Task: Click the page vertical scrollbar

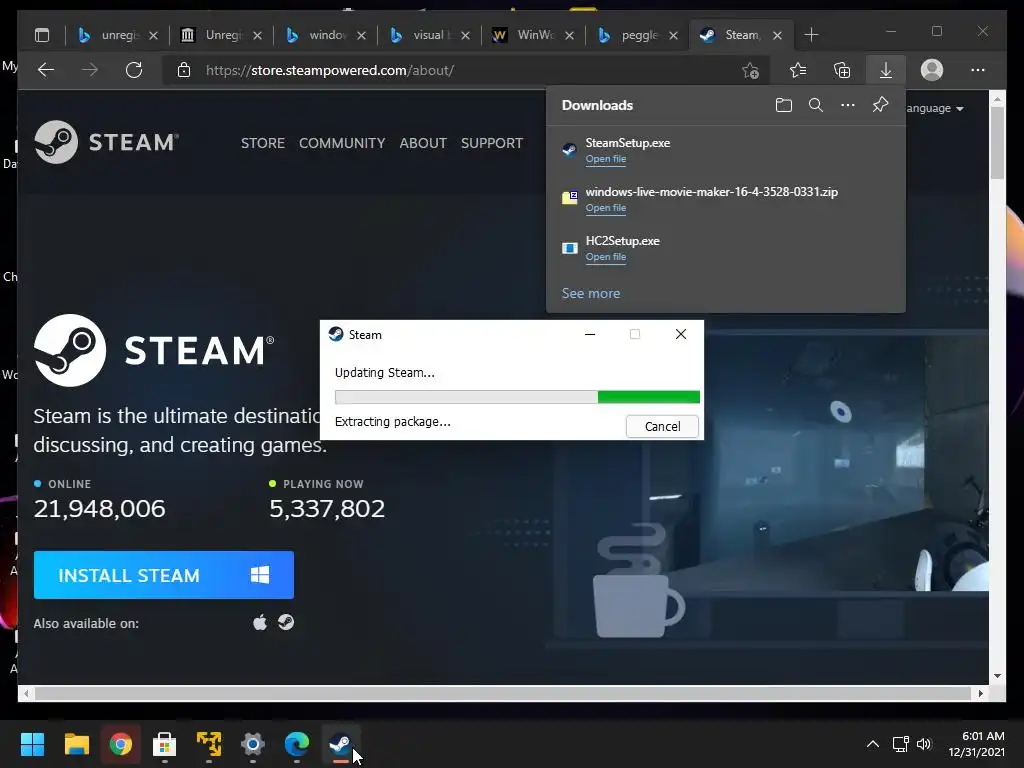Action: [x=997, y=385]
